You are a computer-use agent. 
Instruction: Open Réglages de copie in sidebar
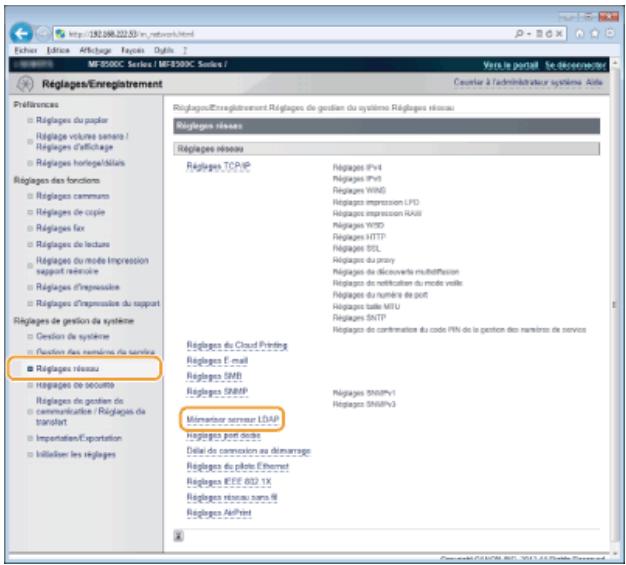click(x=70, y=212)
